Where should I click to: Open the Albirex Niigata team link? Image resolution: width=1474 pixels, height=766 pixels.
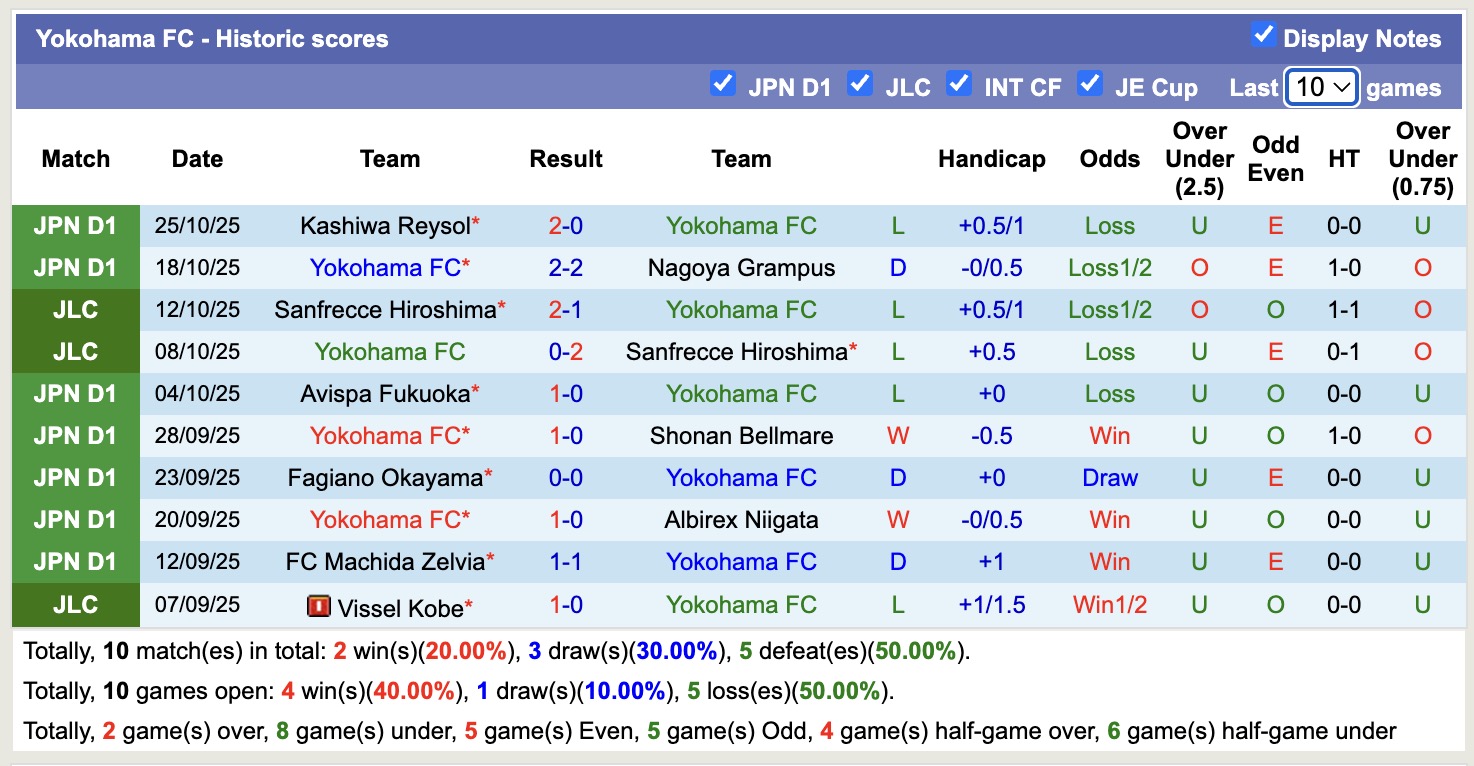(x=741, y=519)
